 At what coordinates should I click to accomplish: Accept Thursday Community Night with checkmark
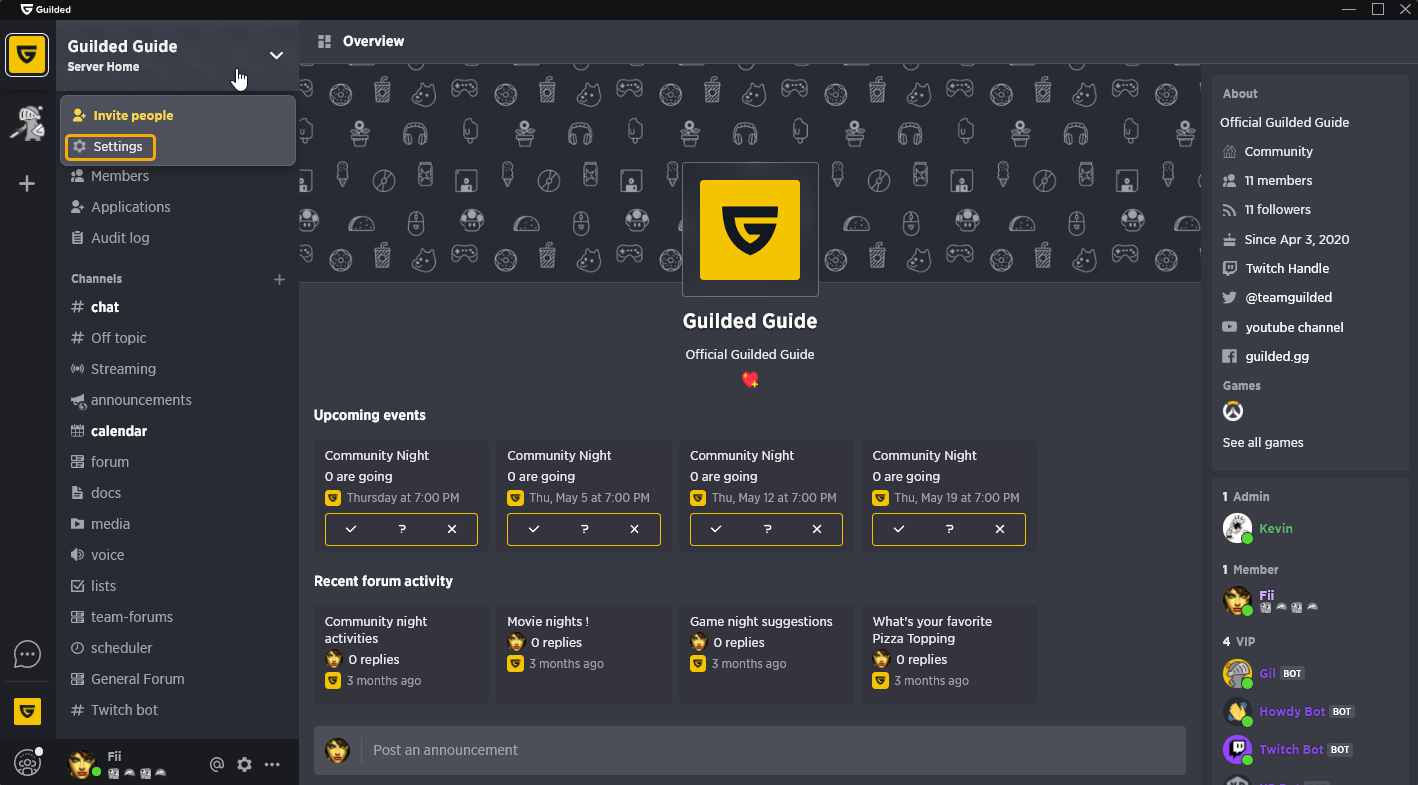pyautogui.click(x=351, y=529)
